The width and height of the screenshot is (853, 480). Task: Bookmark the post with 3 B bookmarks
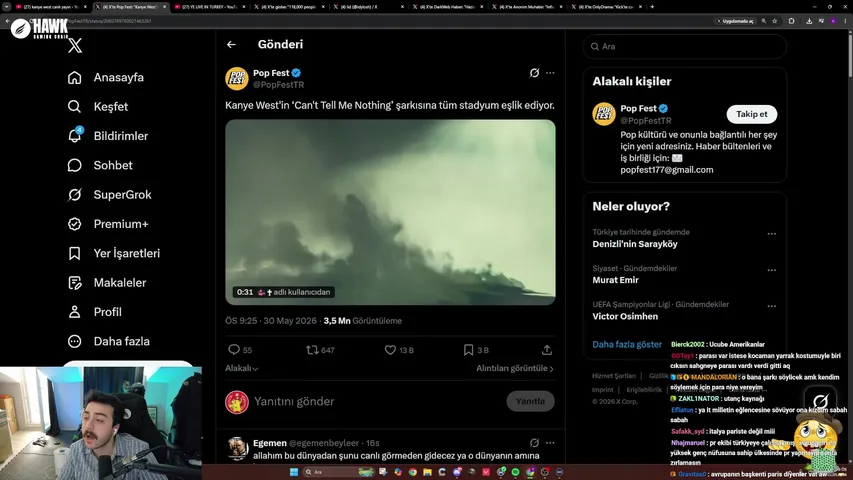click(x=476, y=350)
